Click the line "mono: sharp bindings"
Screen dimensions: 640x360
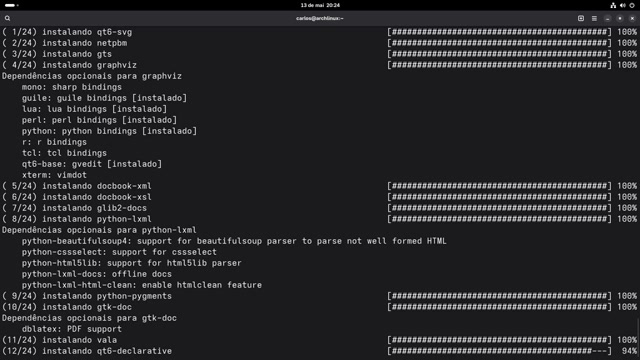pos(72,87)
